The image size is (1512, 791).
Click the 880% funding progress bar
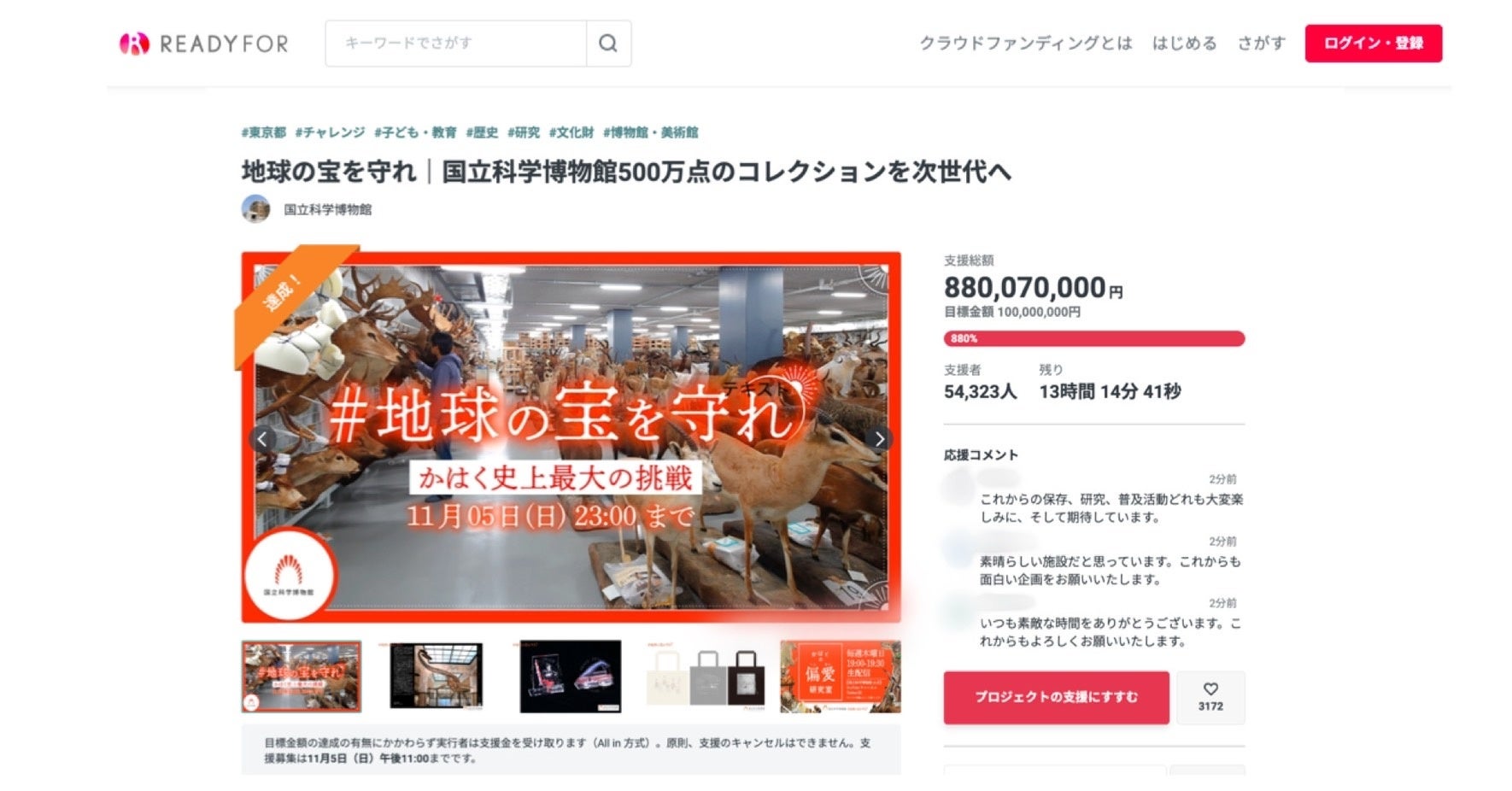[1094, 338]
